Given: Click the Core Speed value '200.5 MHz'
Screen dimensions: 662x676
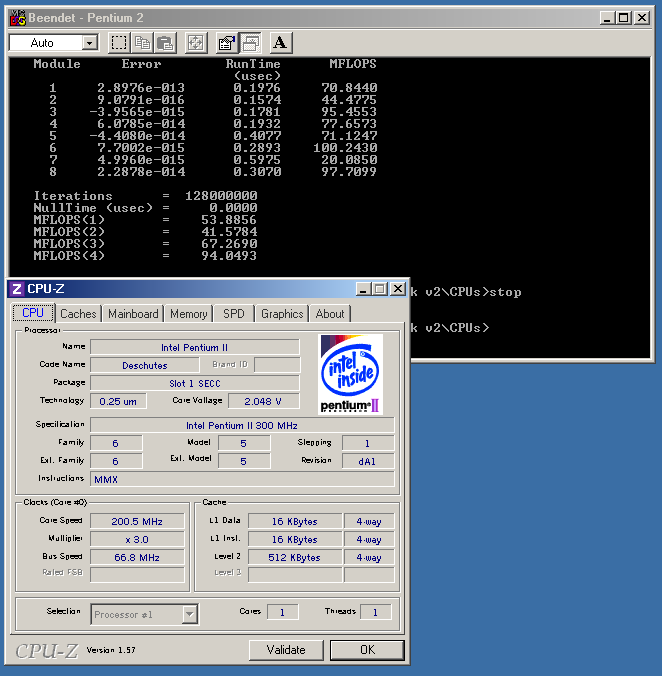Looking at the screenshot, I should [x=137, y=521].
